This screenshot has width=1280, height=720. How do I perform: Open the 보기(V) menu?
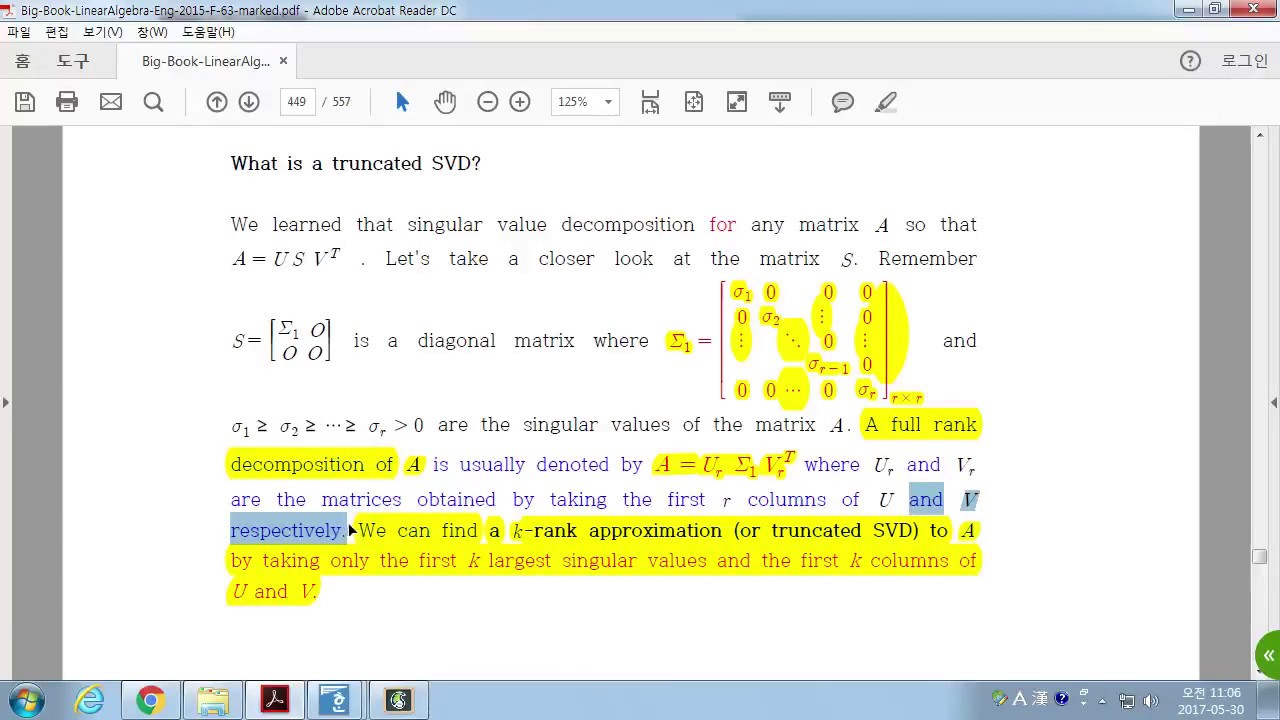click(x=102, y=32)
